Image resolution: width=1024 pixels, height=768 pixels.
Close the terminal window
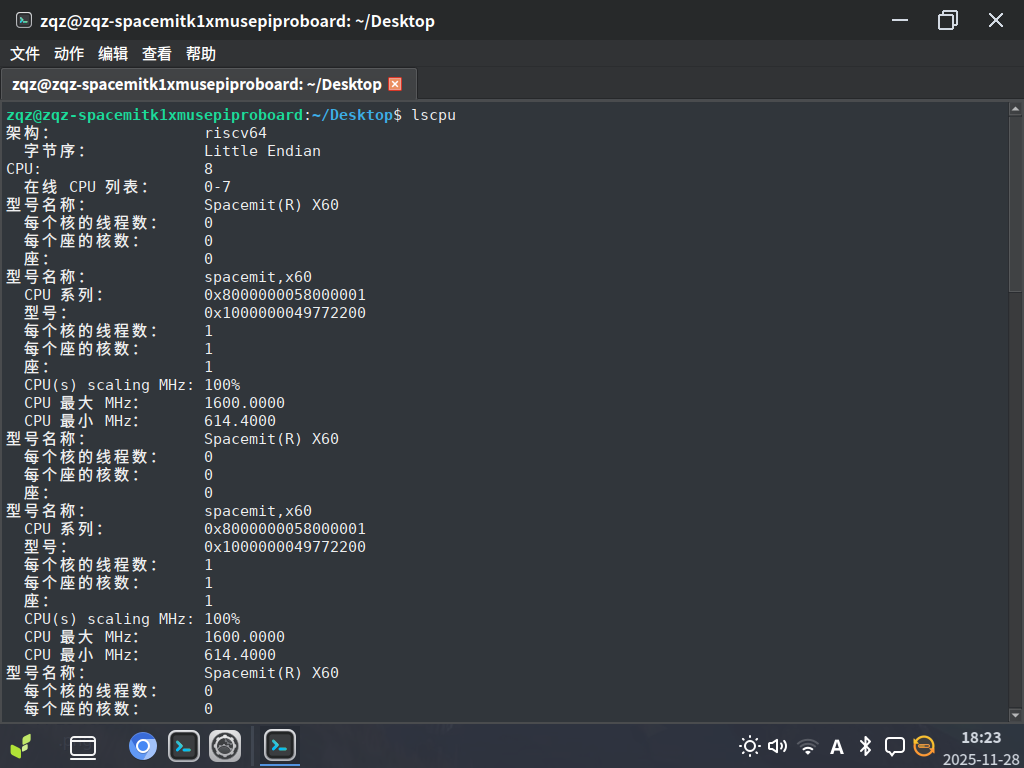coord(995,20)
